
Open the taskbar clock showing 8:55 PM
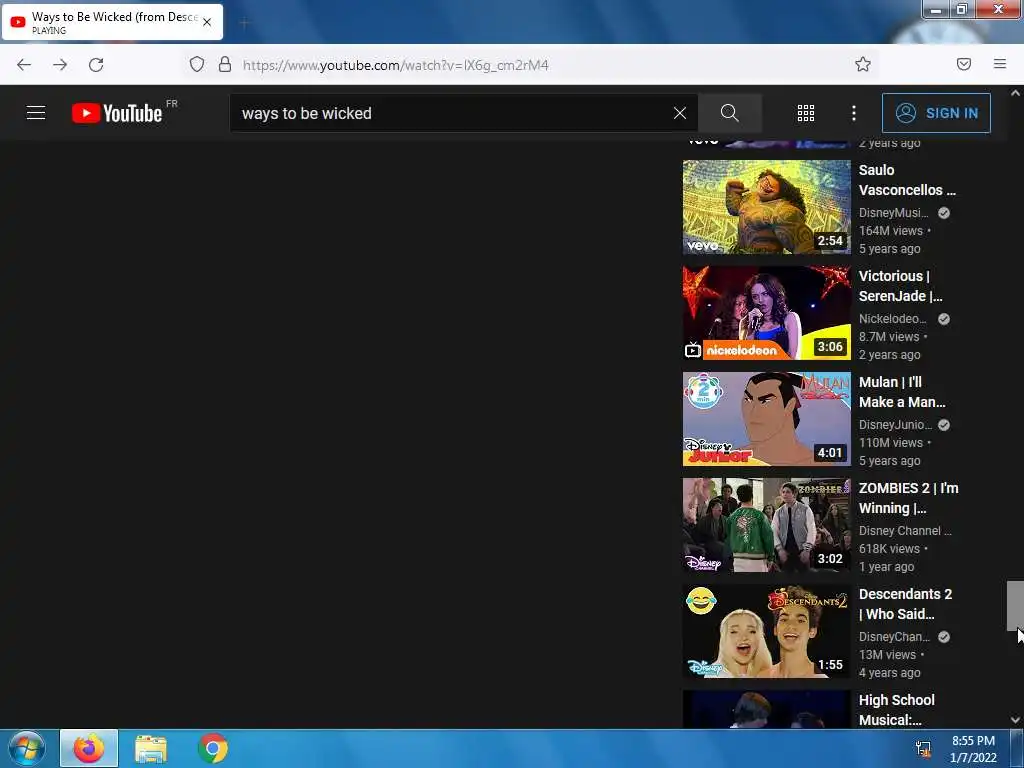[x=973, y=749]
